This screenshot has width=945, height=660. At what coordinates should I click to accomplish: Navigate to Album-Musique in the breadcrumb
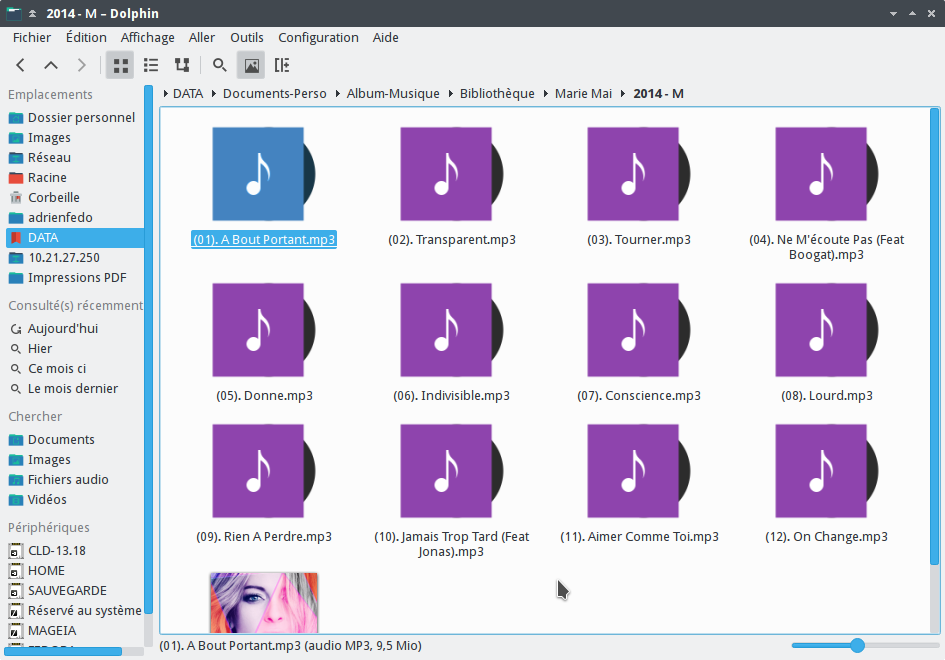(393, 93)
